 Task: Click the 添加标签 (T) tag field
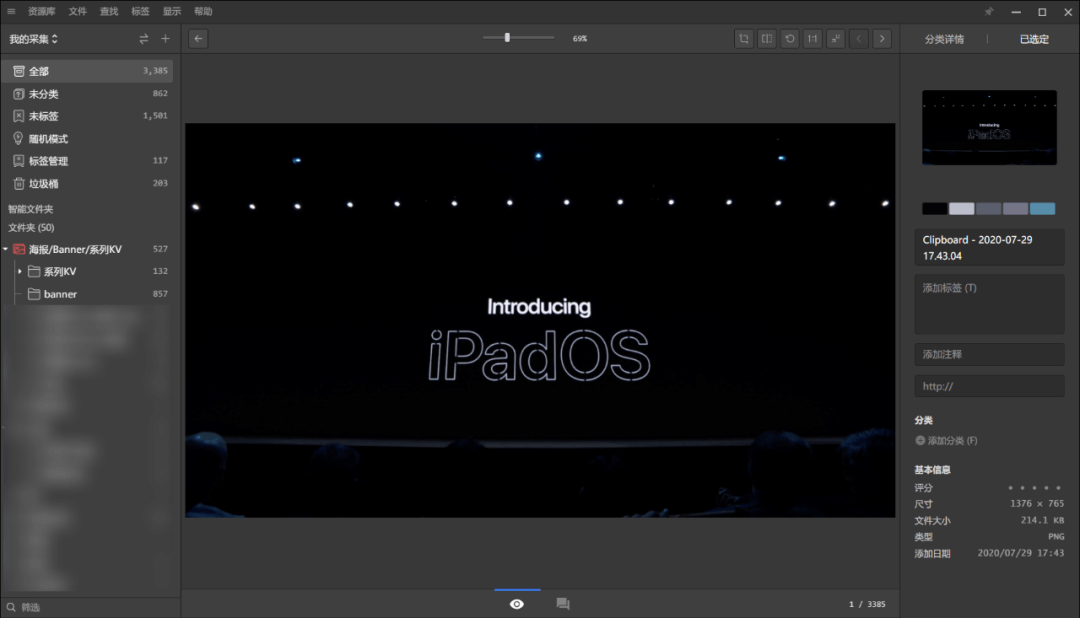coord(989,304)
